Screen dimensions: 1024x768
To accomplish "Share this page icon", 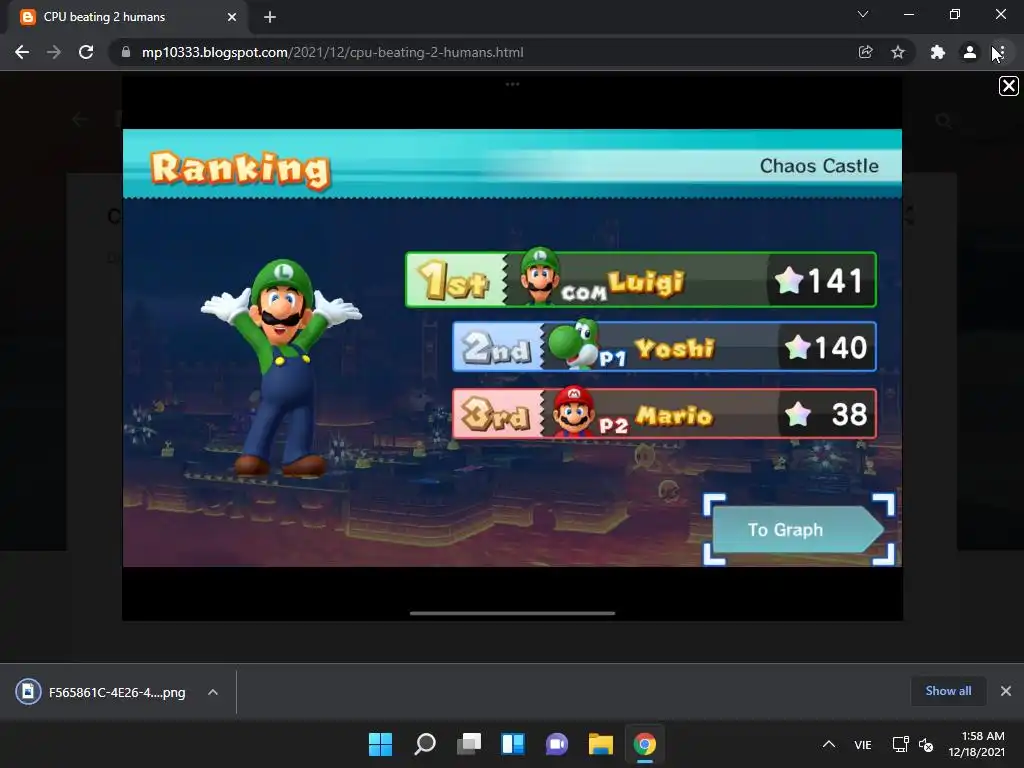I will point(865,52).
